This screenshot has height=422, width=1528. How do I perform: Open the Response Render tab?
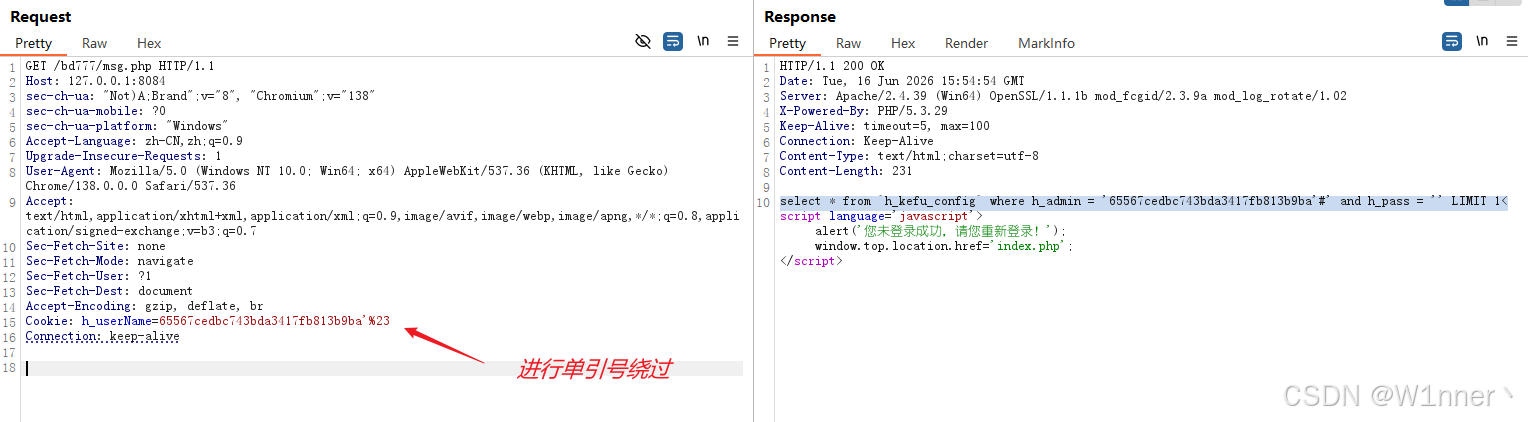[966, 43]
